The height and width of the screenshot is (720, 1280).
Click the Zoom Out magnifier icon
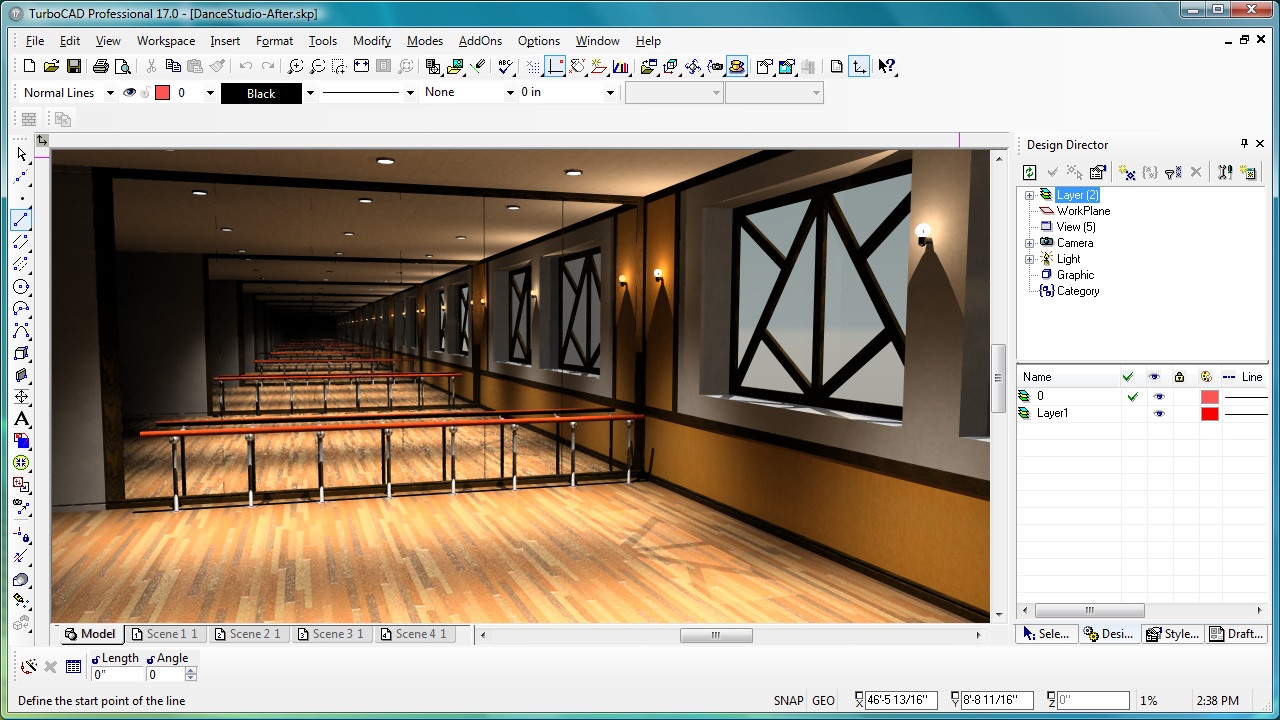(317, 67)
